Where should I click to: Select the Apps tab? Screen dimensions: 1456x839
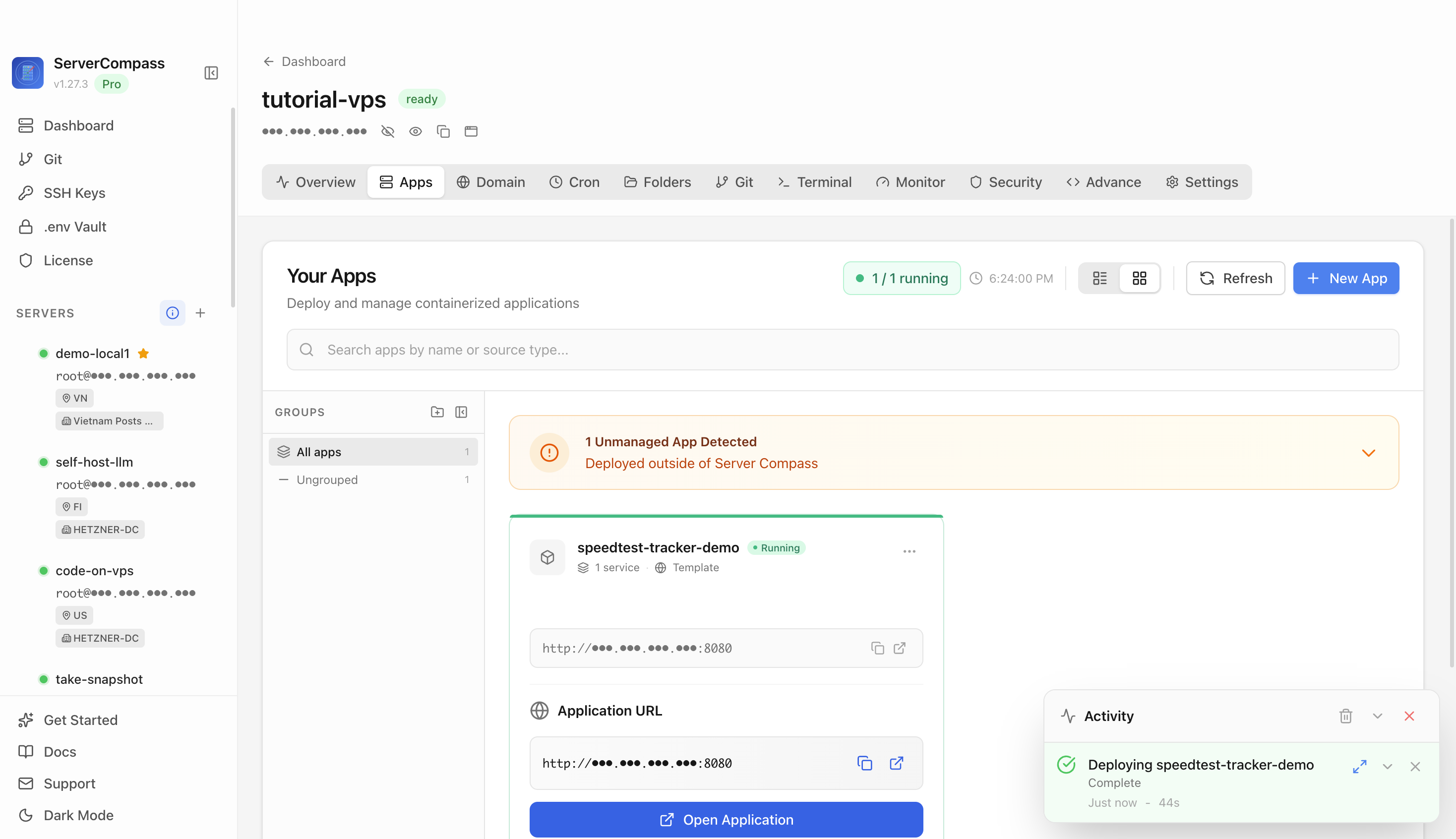[406, 182]
